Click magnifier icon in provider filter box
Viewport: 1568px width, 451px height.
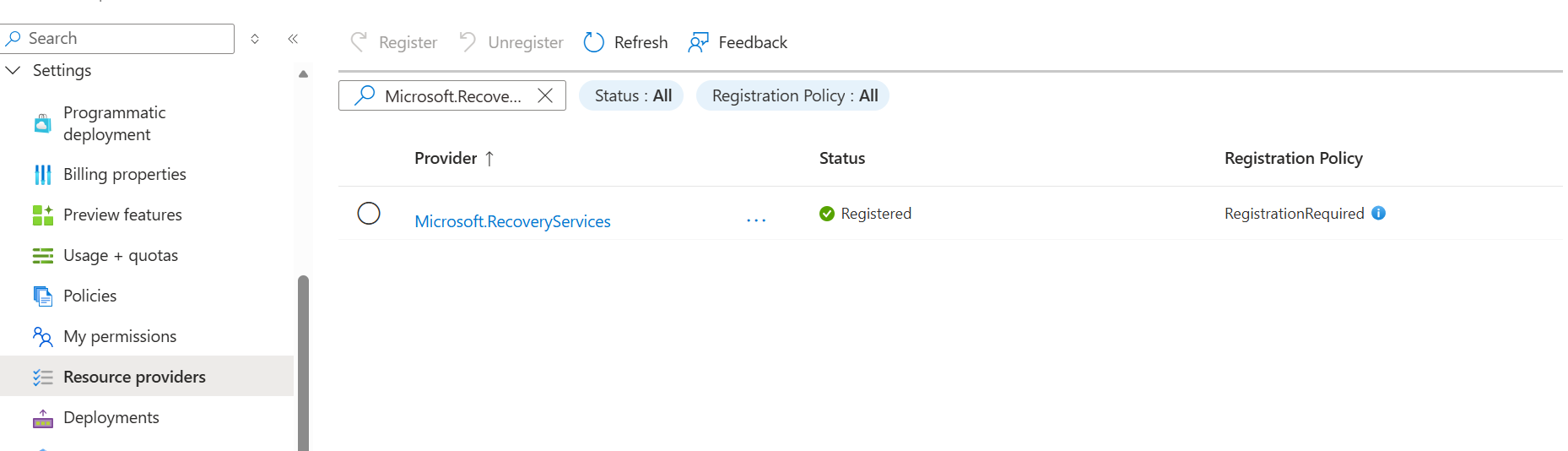click(x=365, y=95)
